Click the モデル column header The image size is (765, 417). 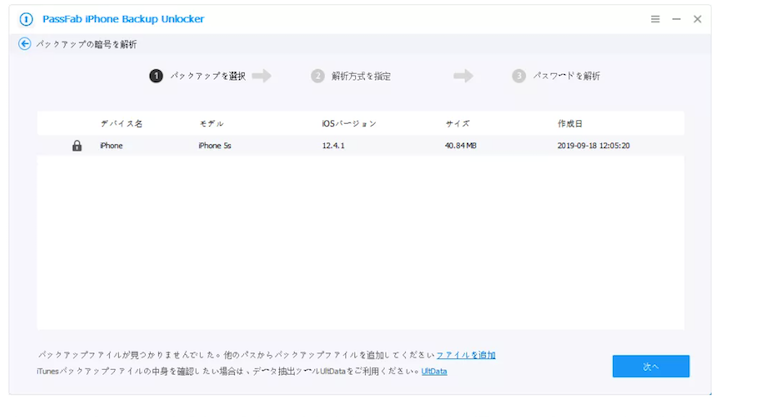[211, 124]
